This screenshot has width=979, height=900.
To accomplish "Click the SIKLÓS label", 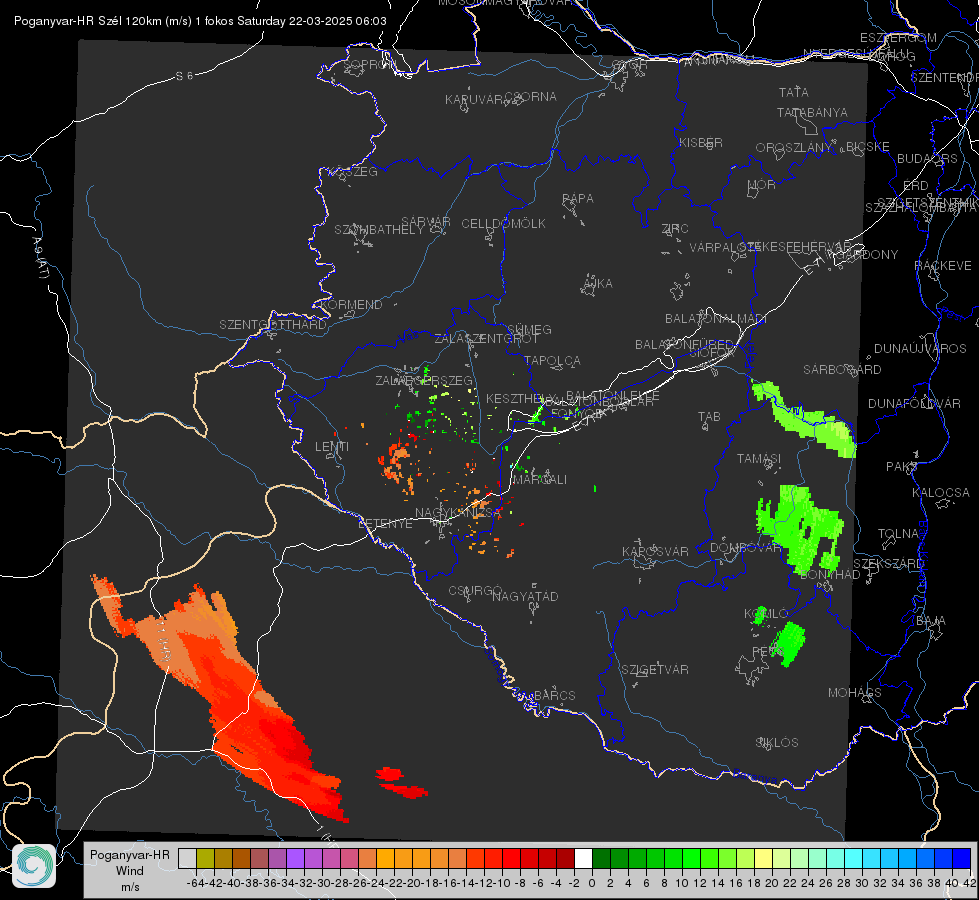I will [777, 743].
